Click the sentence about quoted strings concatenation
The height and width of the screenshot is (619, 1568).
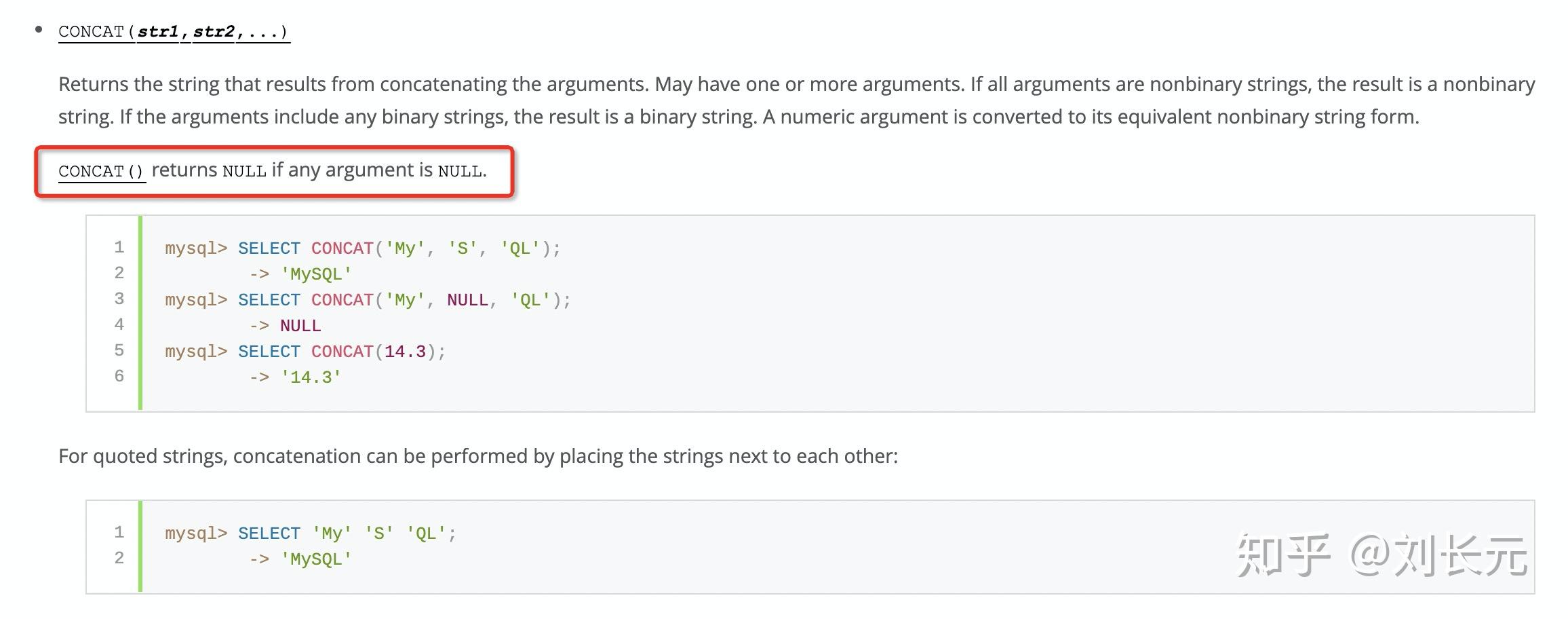(478, 456)
